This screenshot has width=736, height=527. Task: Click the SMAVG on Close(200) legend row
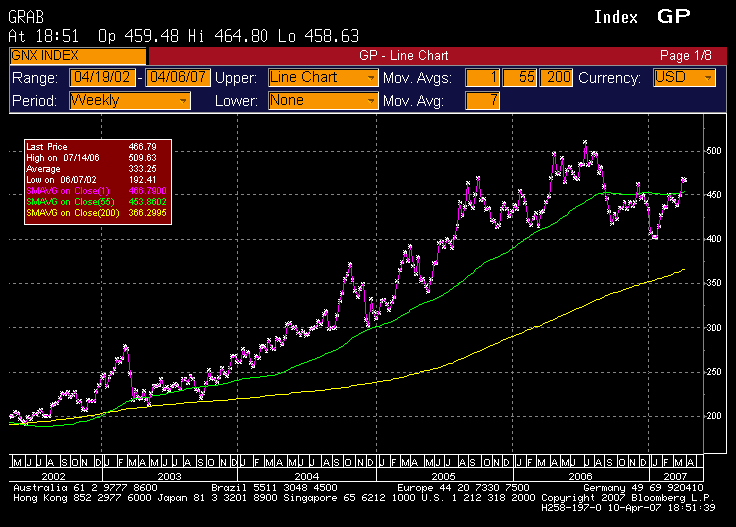tap(96, 213)
